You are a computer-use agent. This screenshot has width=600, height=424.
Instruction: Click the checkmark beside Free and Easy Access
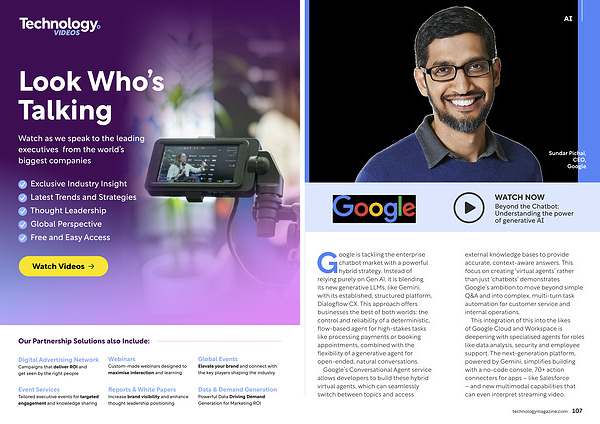click(x=23, y=239)
